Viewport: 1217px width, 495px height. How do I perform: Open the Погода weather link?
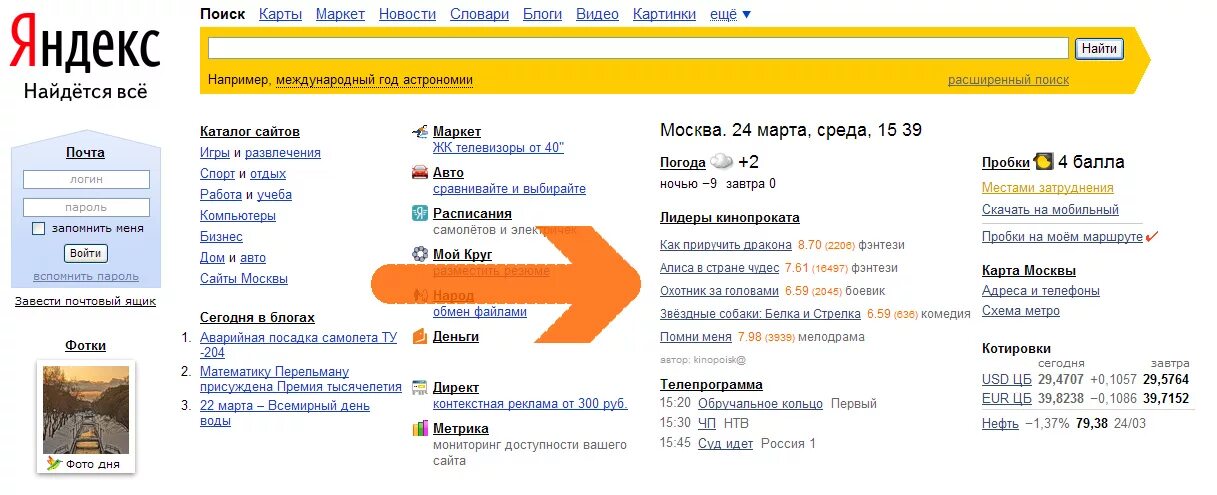683,162
